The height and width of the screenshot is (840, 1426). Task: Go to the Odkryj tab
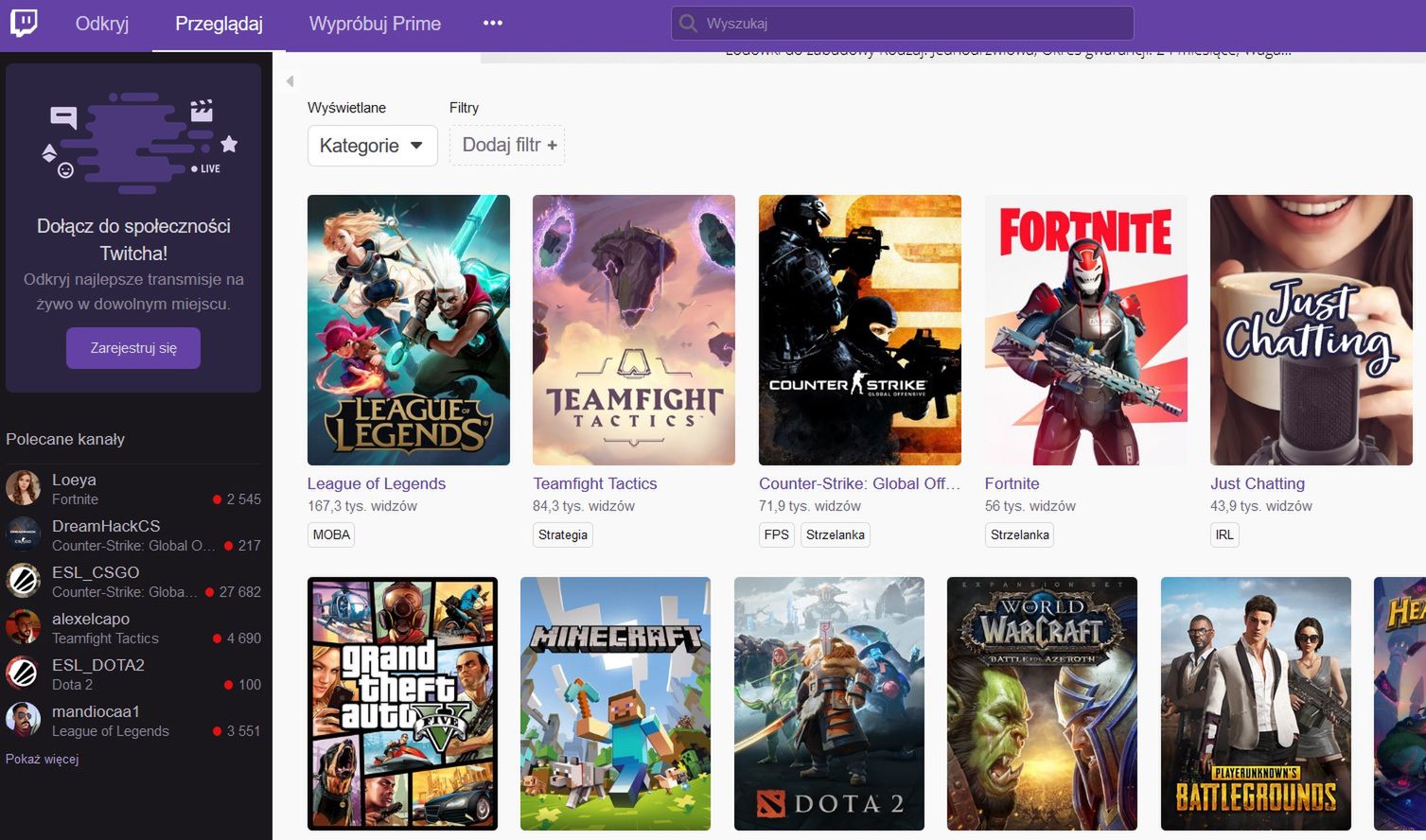(102, 24)
